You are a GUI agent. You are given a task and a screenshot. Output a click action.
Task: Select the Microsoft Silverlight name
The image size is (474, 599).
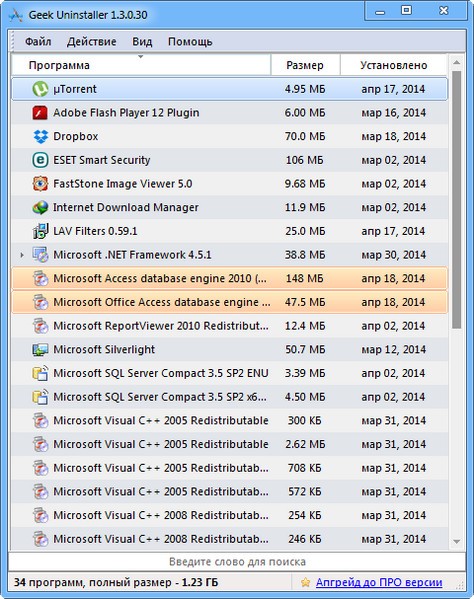click(x=104, y=350)
